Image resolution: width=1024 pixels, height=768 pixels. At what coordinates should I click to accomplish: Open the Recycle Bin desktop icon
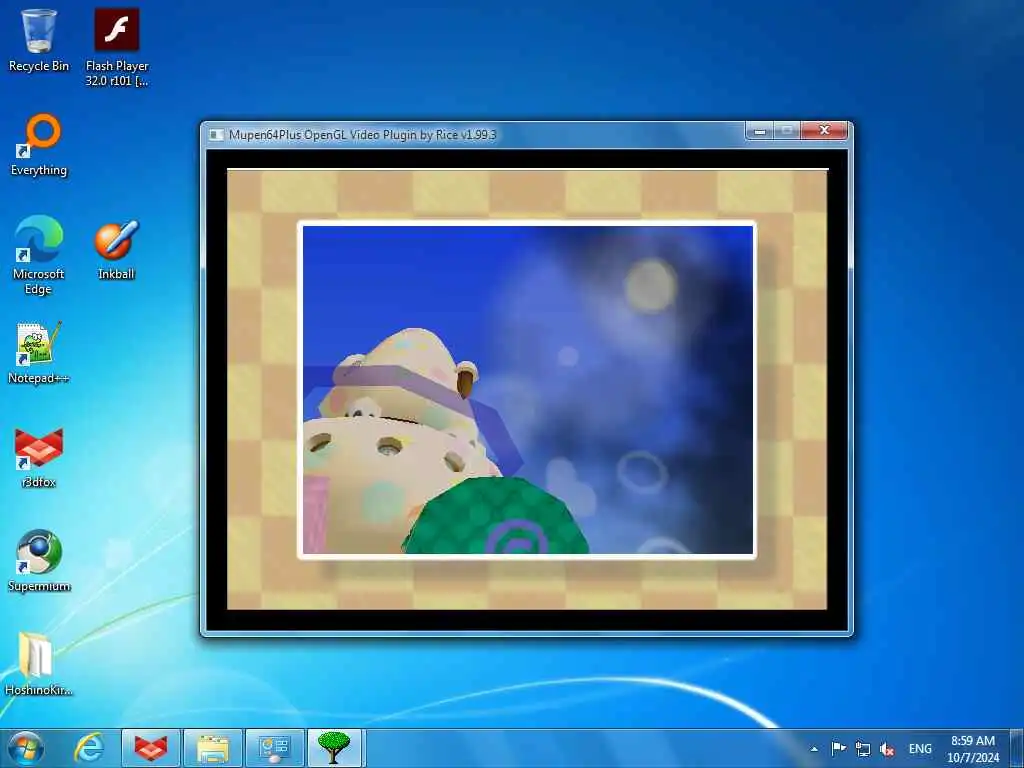[39, 39]
